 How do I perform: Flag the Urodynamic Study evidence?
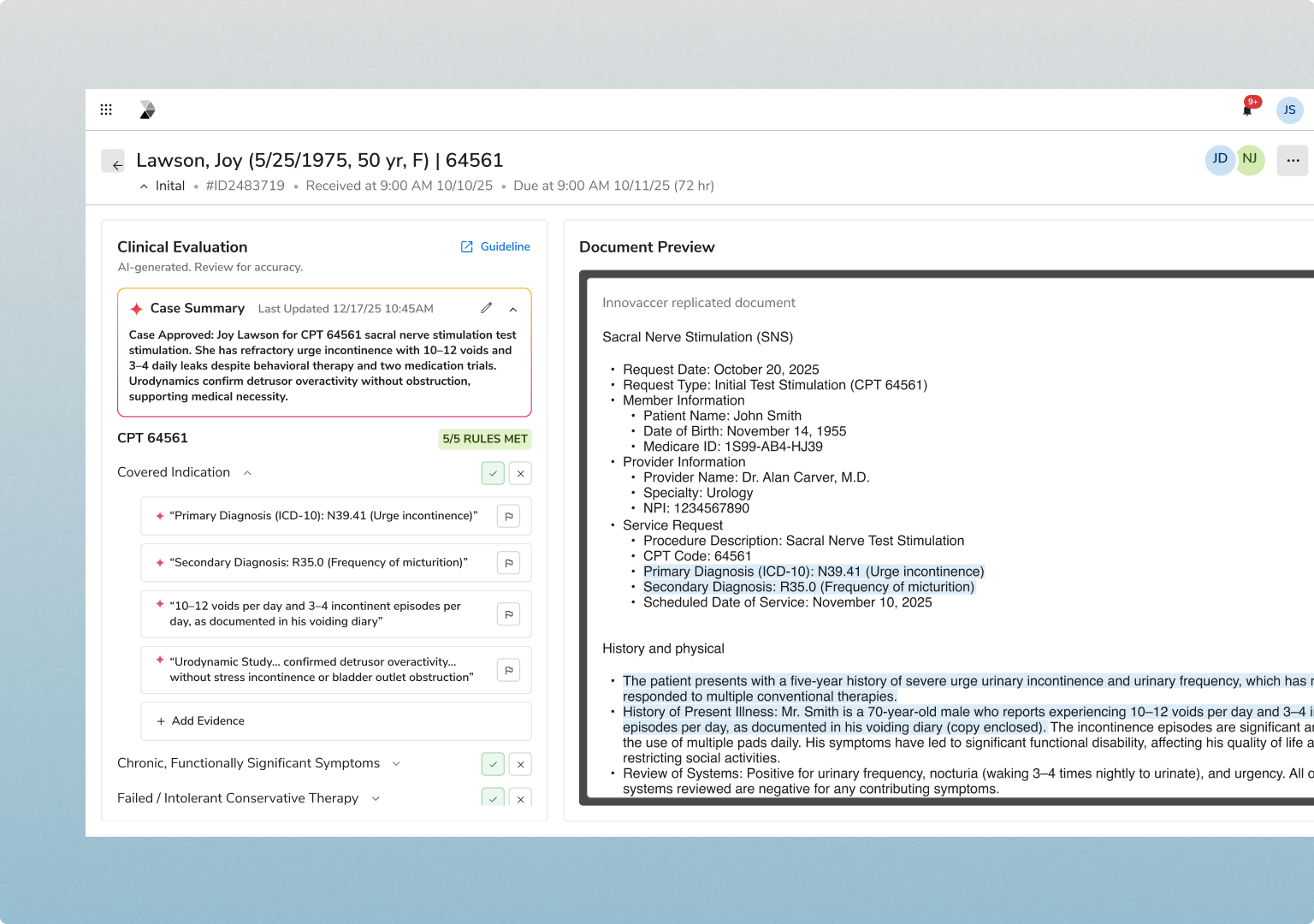pos(509,670)
